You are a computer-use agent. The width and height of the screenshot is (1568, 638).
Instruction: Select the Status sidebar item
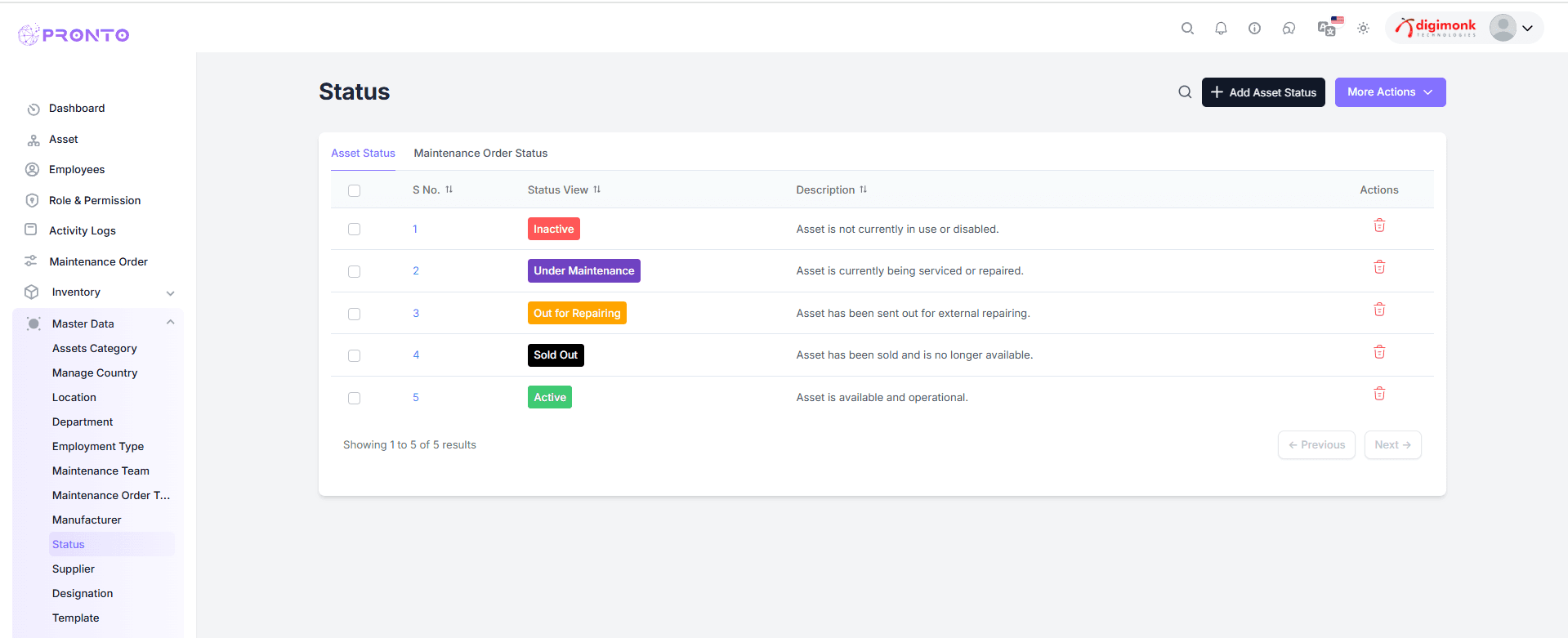[x=111, y=544]
